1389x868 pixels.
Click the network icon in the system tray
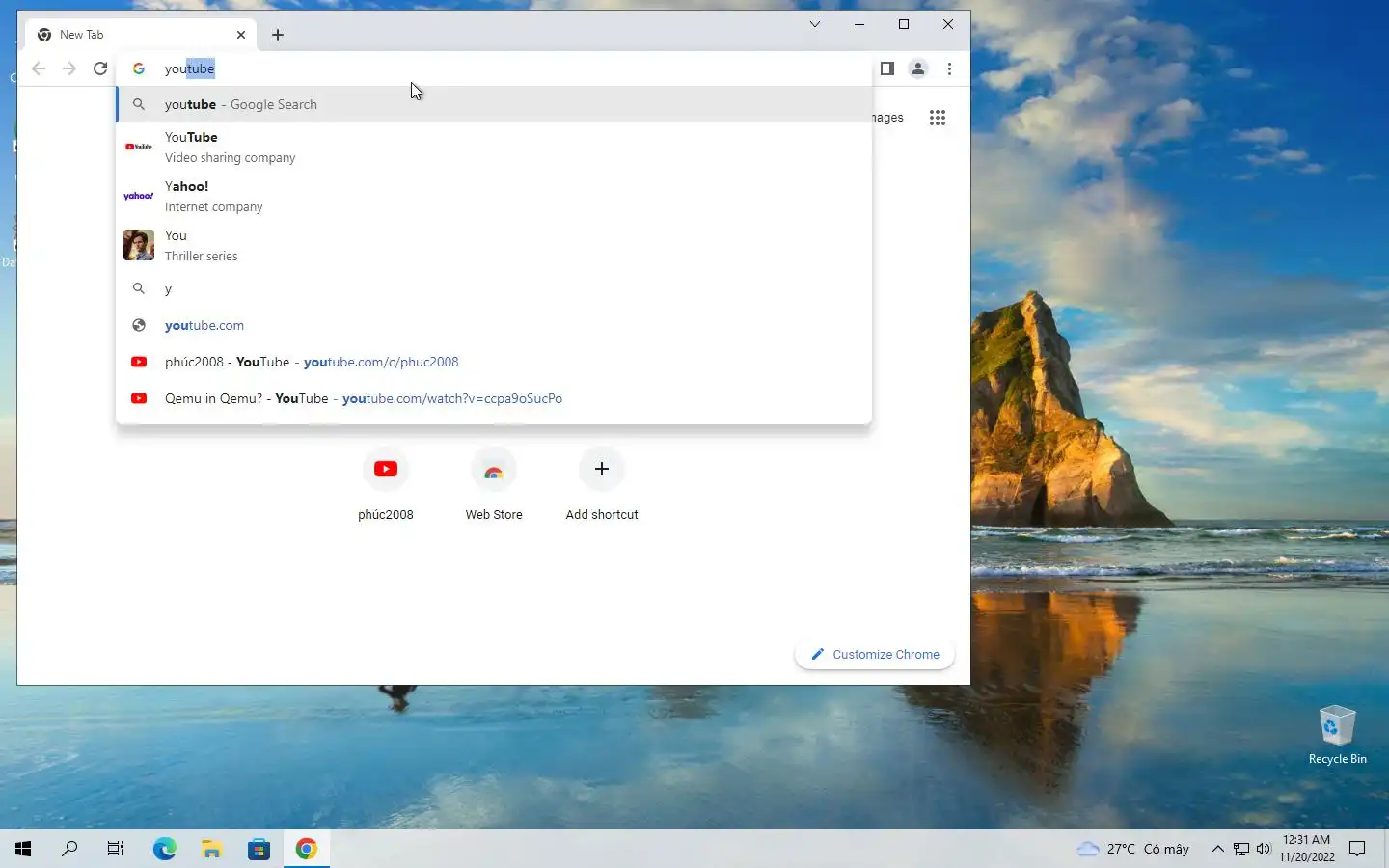[x=1241, y=849]
